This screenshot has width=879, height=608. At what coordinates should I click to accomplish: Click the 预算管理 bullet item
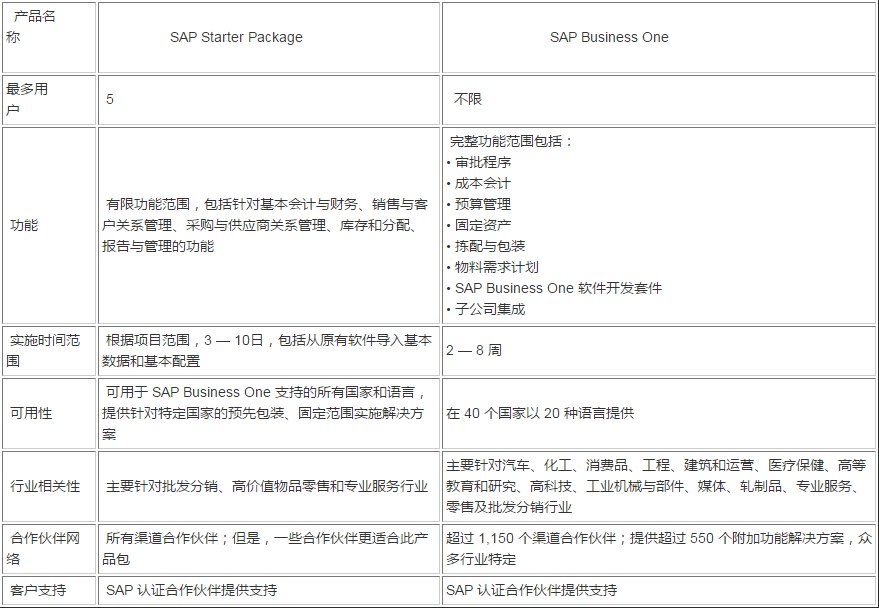[x=479, y=205]
